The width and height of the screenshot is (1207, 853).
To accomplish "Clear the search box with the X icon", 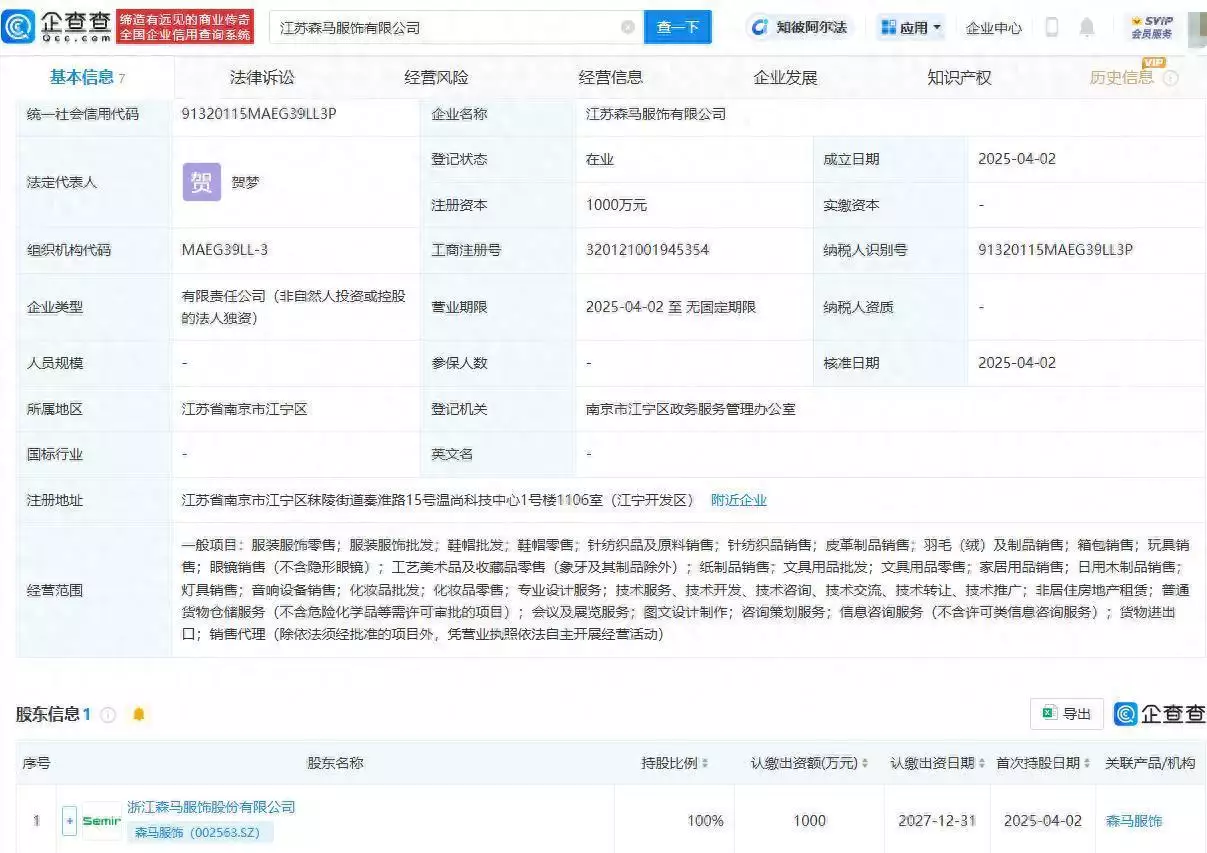I will (628, 28).
